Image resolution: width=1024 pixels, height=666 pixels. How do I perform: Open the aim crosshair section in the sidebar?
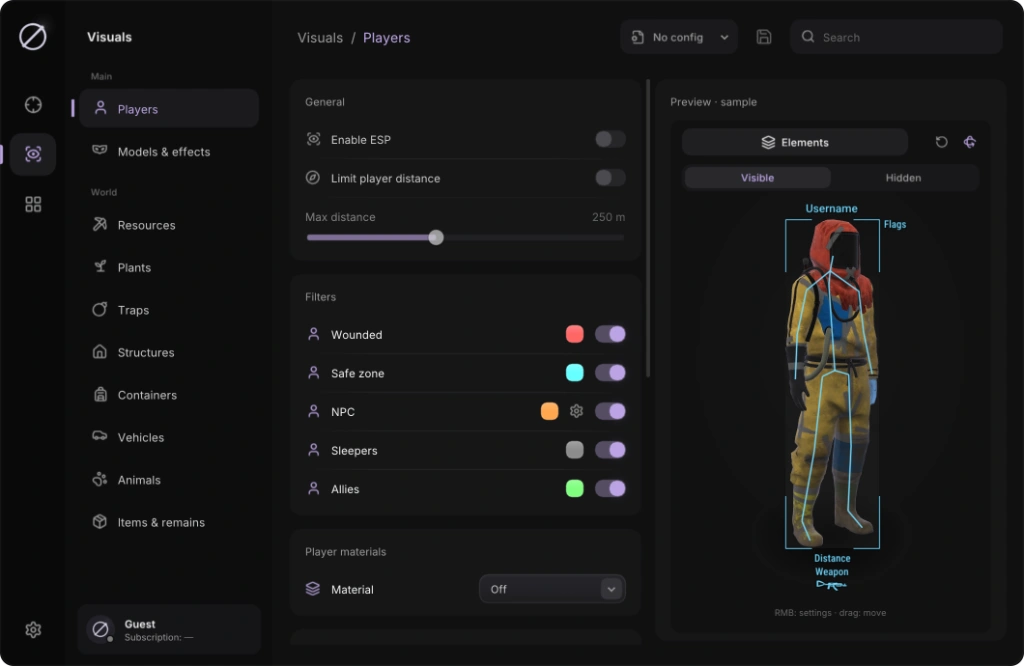click(33, 104)
